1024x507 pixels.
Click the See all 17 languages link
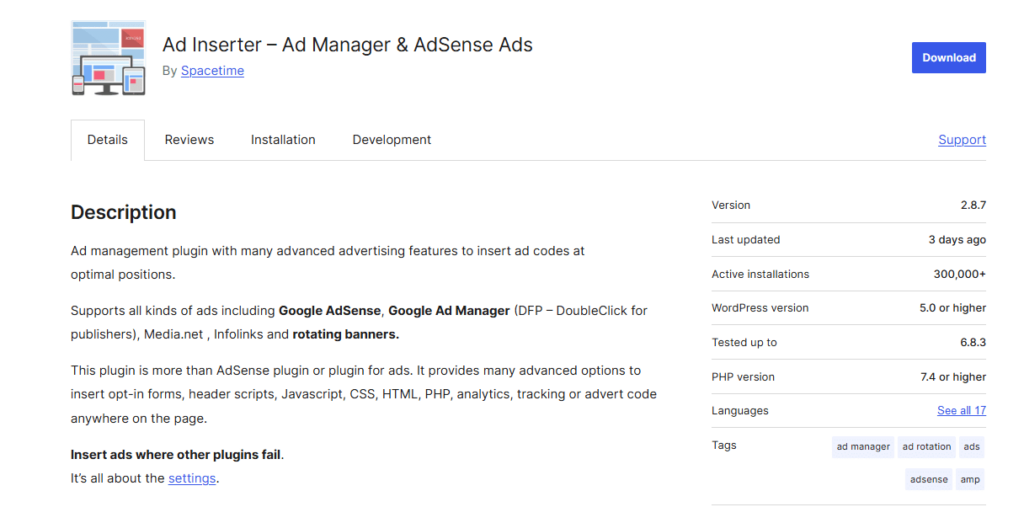click(x=961, y=411)
